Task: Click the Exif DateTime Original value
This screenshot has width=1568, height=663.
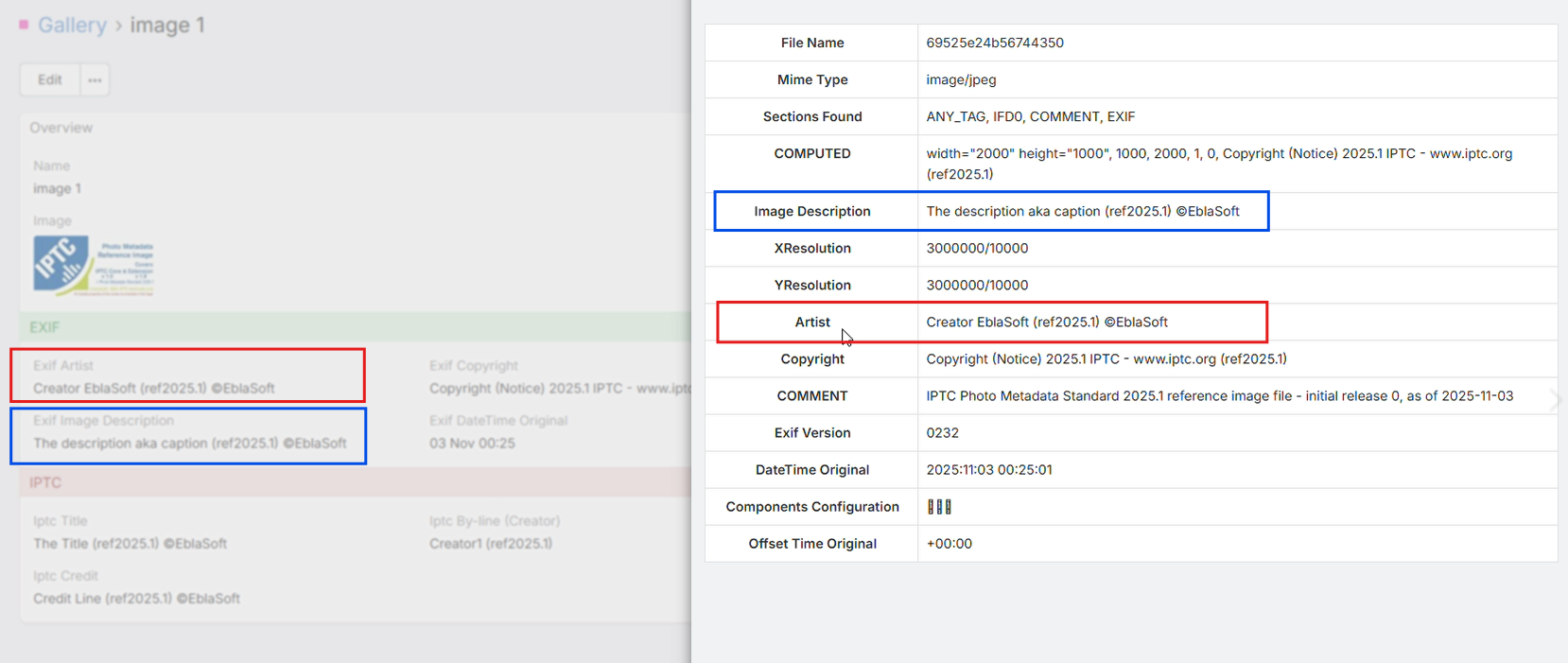Action: pyautogui.click(x=472, y=443)
